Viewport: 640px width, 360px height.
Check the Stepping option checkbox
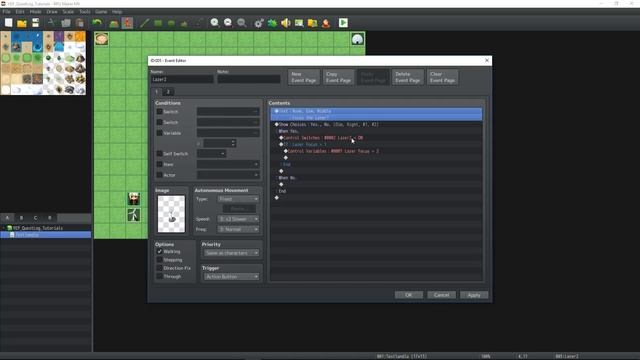point(160,260)
